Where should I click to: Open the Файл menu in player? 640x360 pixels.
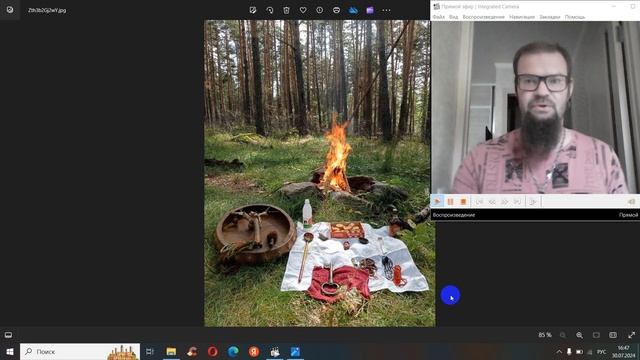pyautogui.click(x=439, y=17)
